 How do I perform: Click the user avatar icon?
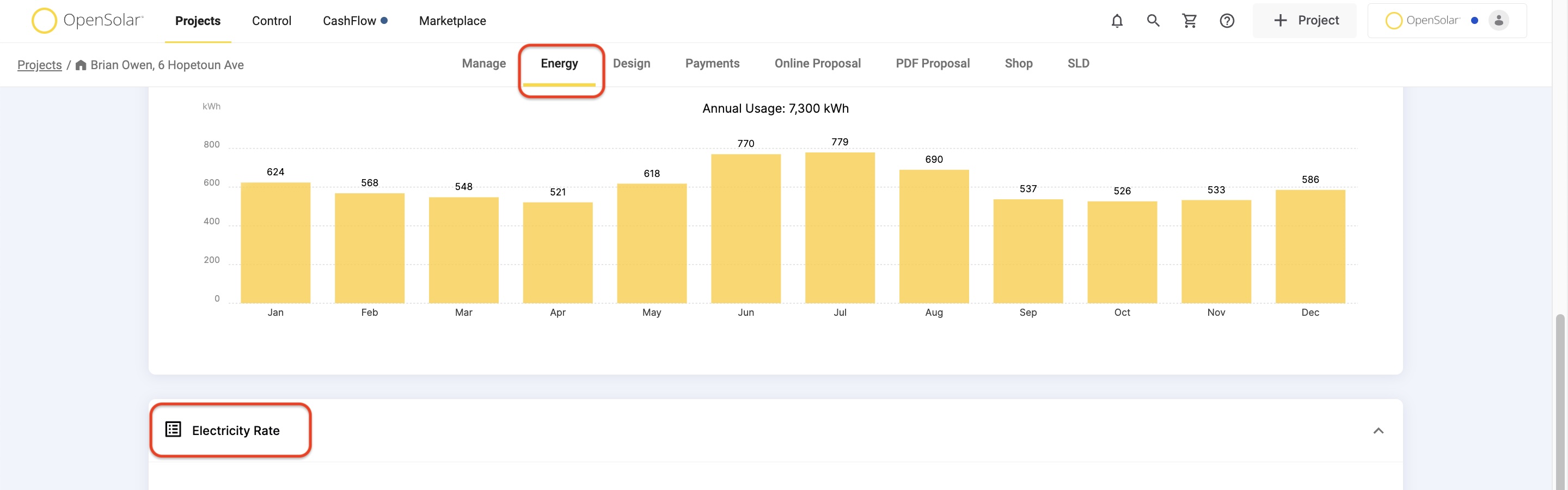(x=1498, y=21)
